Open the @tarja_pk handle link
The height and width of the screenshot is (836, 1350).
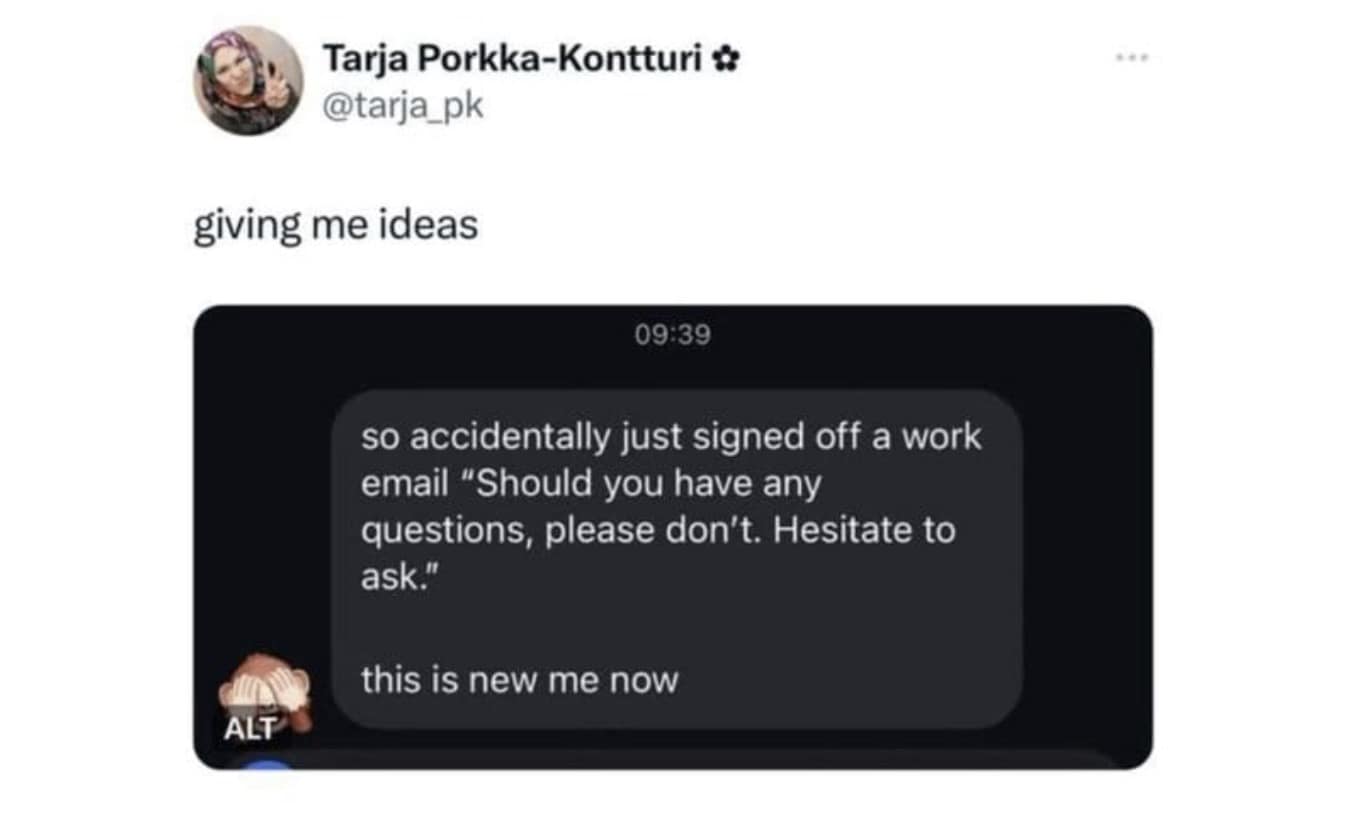click(x=403, y=105)
